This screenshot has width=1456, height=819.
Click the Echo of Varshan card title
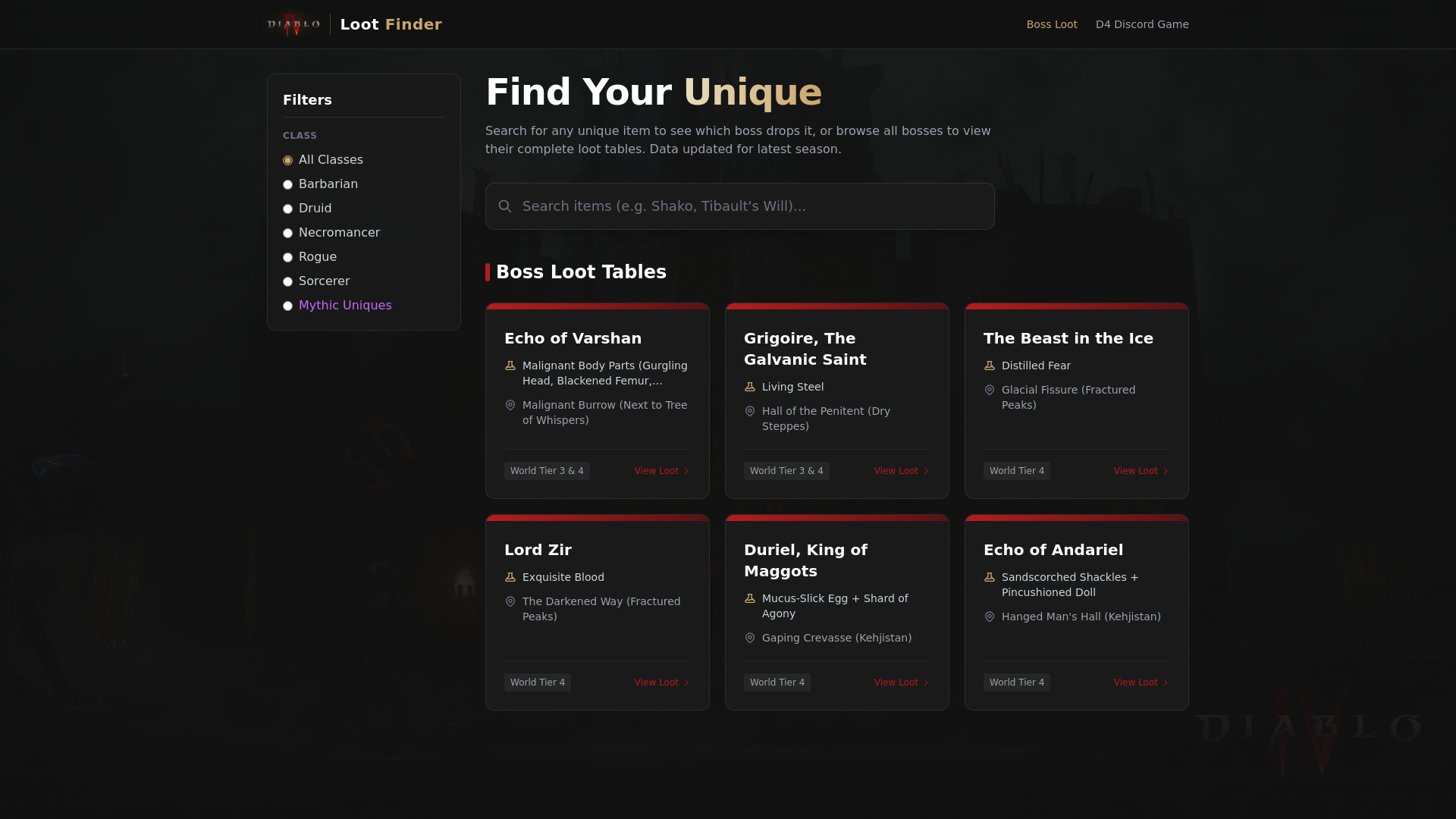573,338
